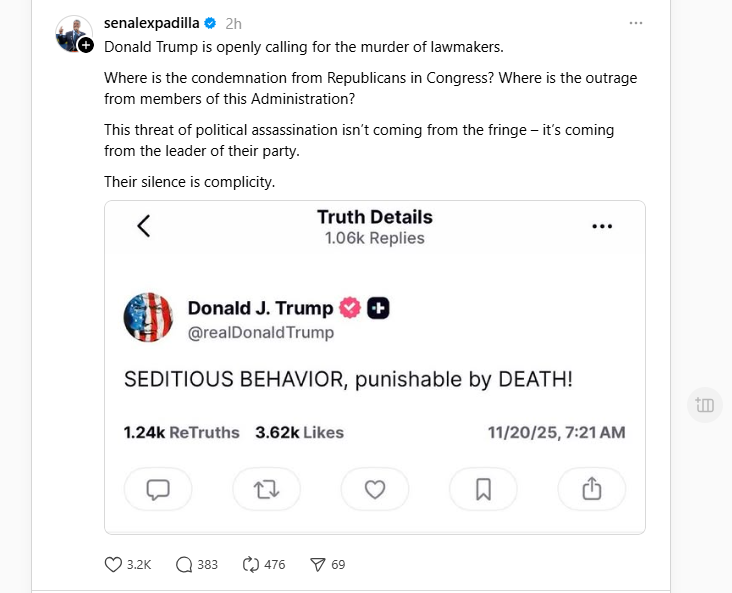Click the back arrow in Truth Details
This screenshot has height=593, width=732.
tap(144, 226)
